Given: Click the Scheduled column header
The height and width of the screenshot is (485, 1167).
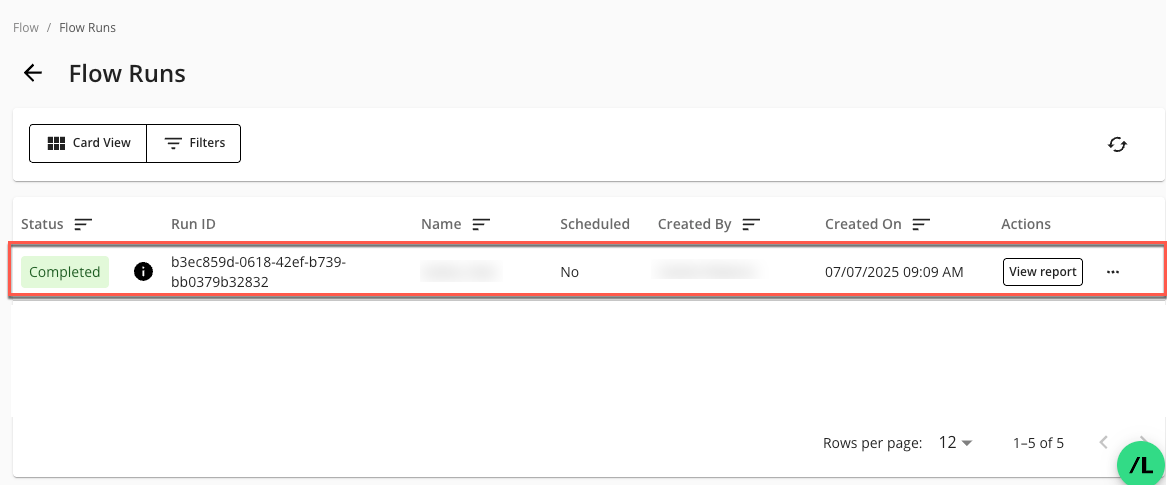Looking at the screenshot, I should point(594,224).
